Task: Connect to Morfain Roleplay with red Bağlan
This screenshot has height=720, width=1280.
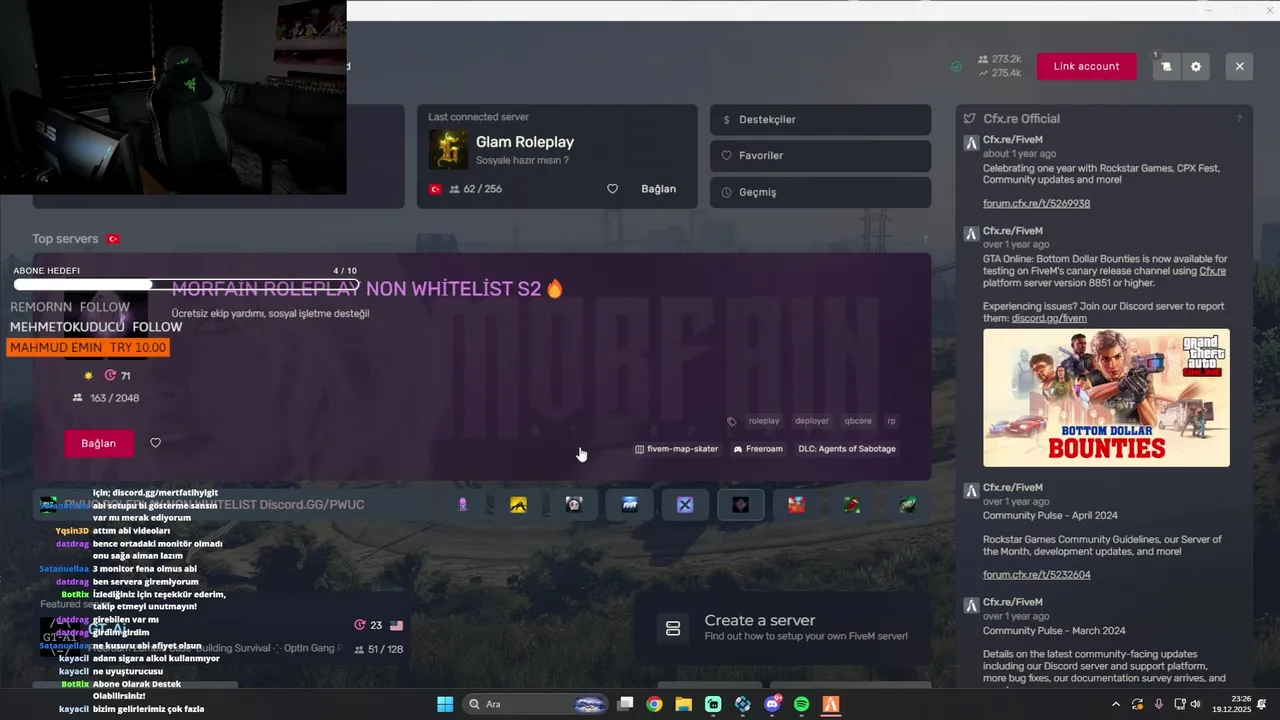Action: pyautogui.click(x=99, y=443)
